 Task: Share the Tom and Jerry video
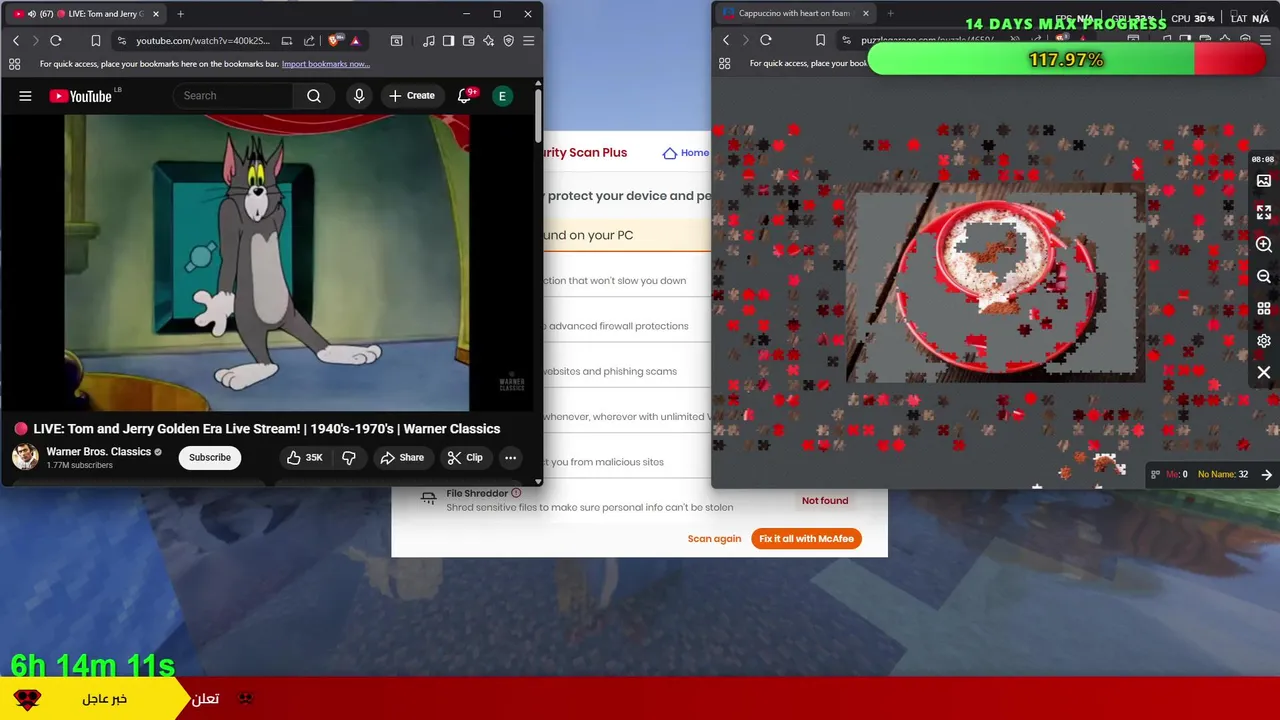(x=402, y=458)
